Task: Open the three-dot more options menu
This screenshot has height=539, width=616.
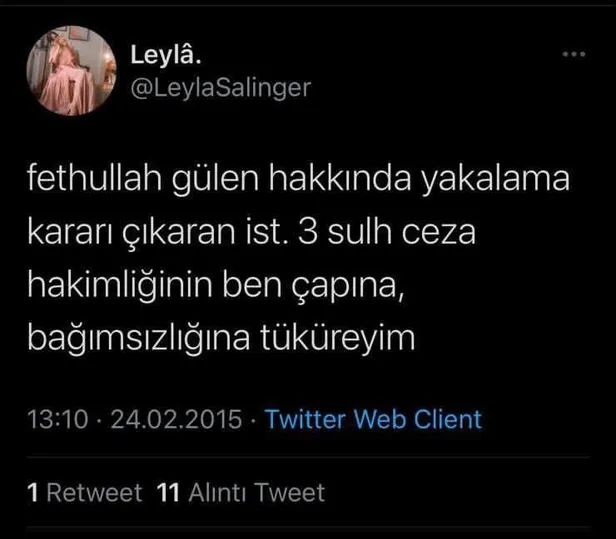Action: [574, 54]
